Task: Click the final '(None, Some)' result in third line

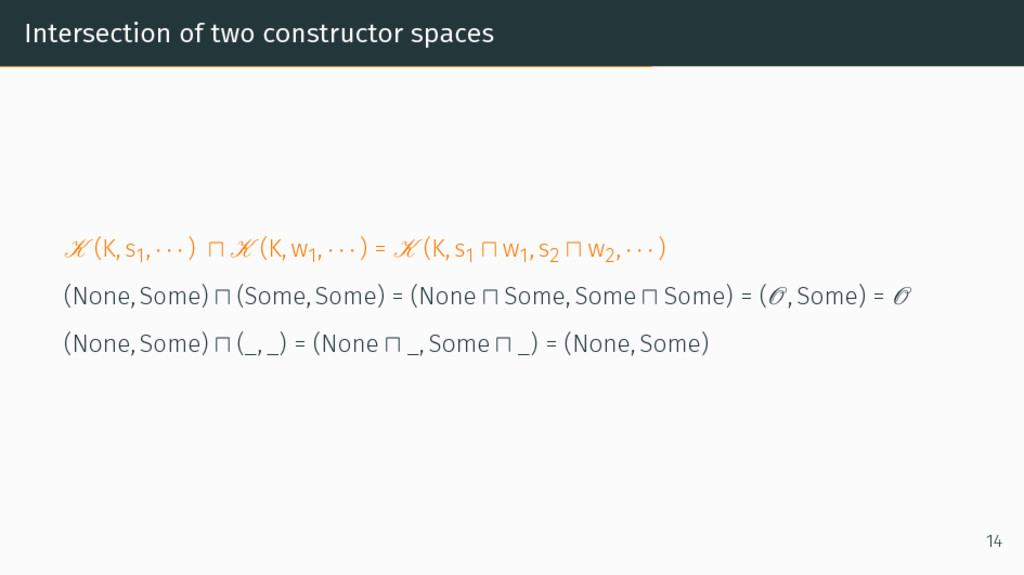Action: click(636, 344)
